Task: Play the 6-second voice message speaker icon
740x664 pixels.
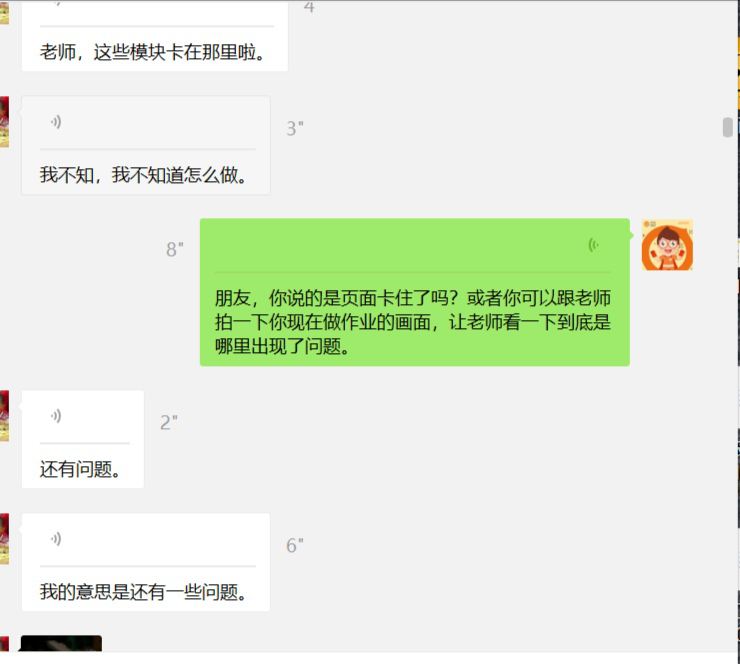Action: pos(56,538)
